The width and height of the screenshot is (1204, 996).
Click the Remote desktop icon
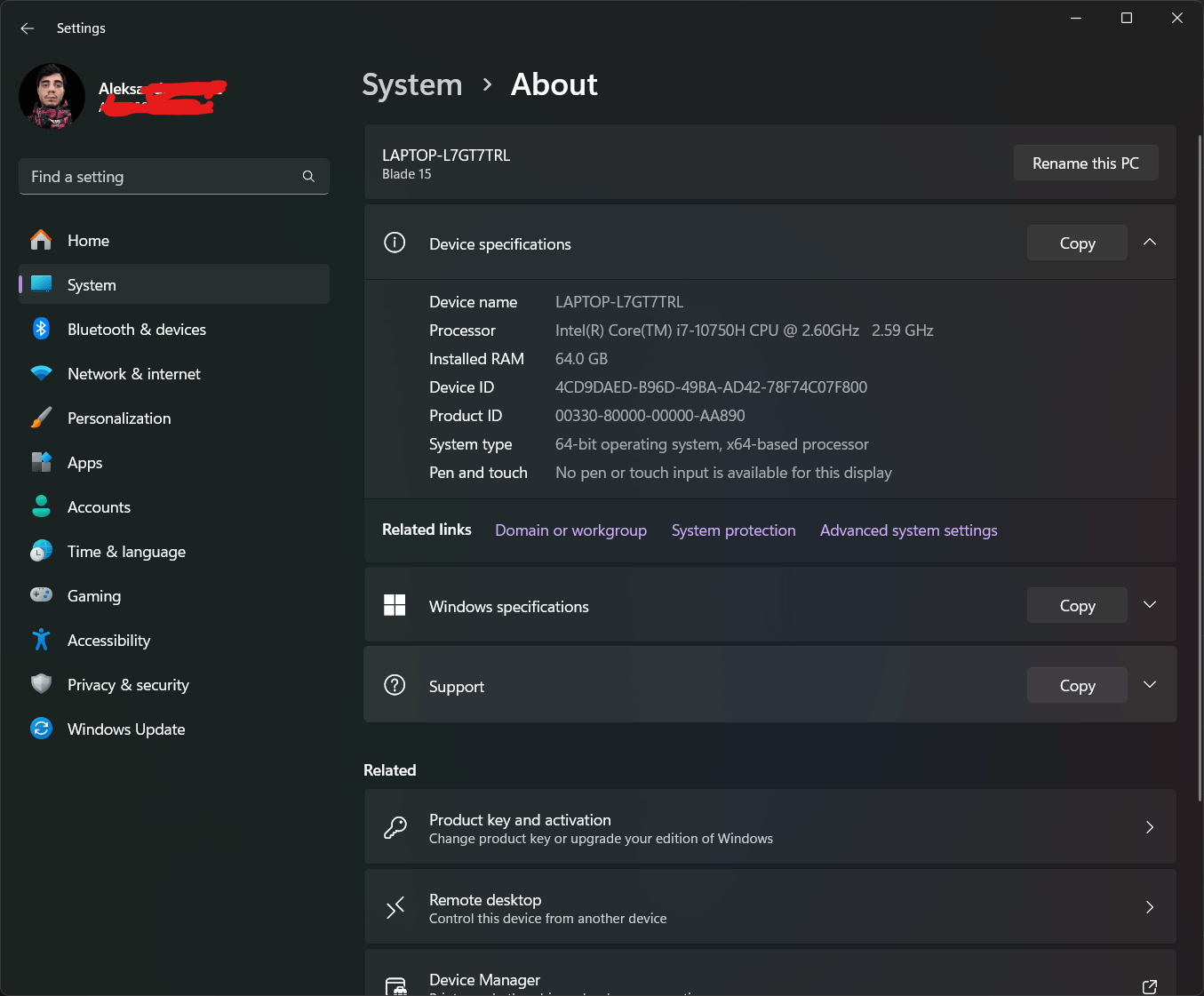click(x=395, y=907)
